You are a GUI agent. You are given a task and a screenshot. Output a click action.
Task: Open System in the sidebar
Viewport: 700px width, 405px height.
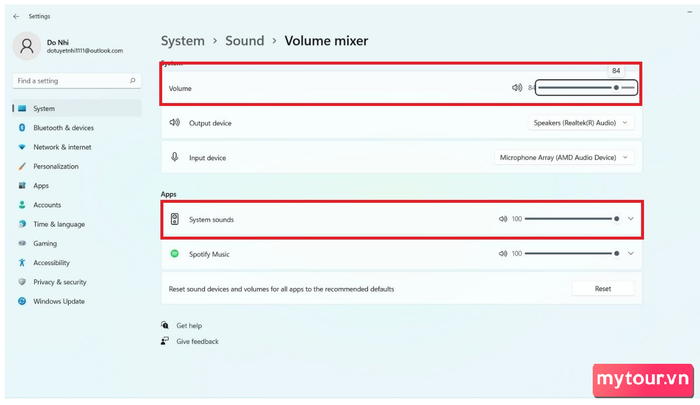click(x=77, y=109)
